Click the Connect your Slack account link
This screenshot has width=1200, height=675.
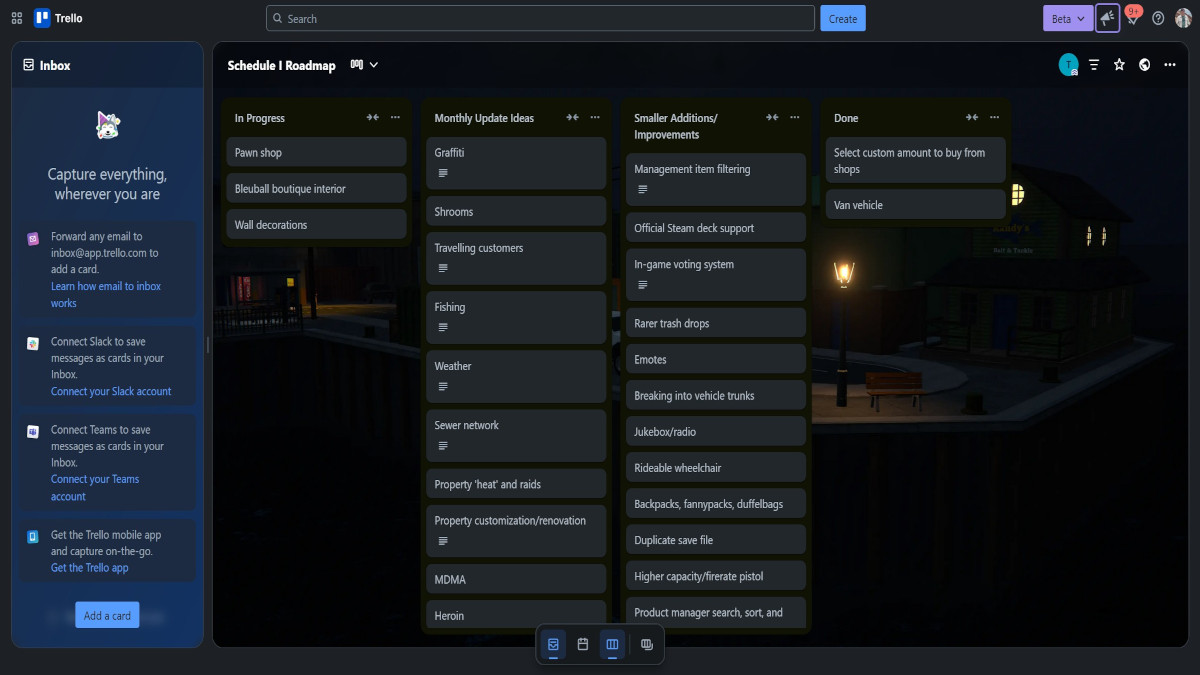tap(111, 391)
